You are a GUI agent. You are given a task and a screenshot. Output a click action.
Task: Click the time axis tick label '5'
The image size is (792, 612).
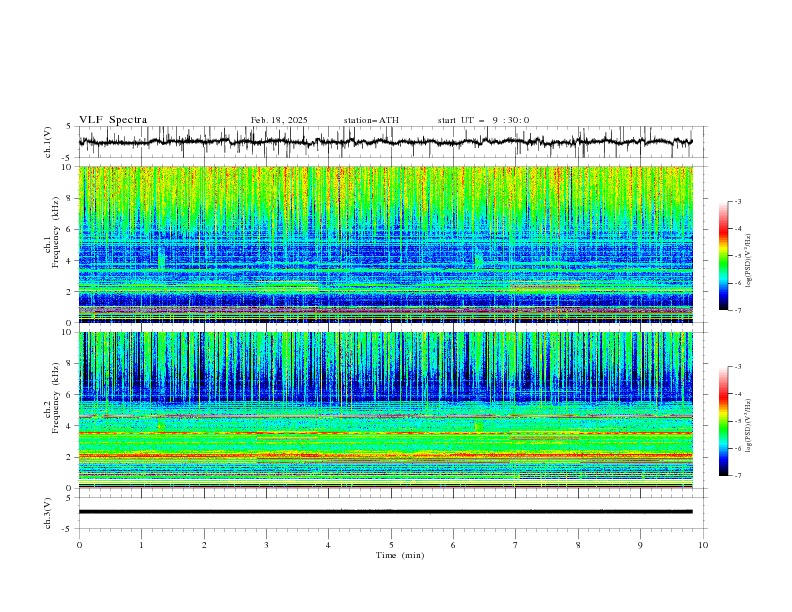pyautogui.click(x=391, y=545)
